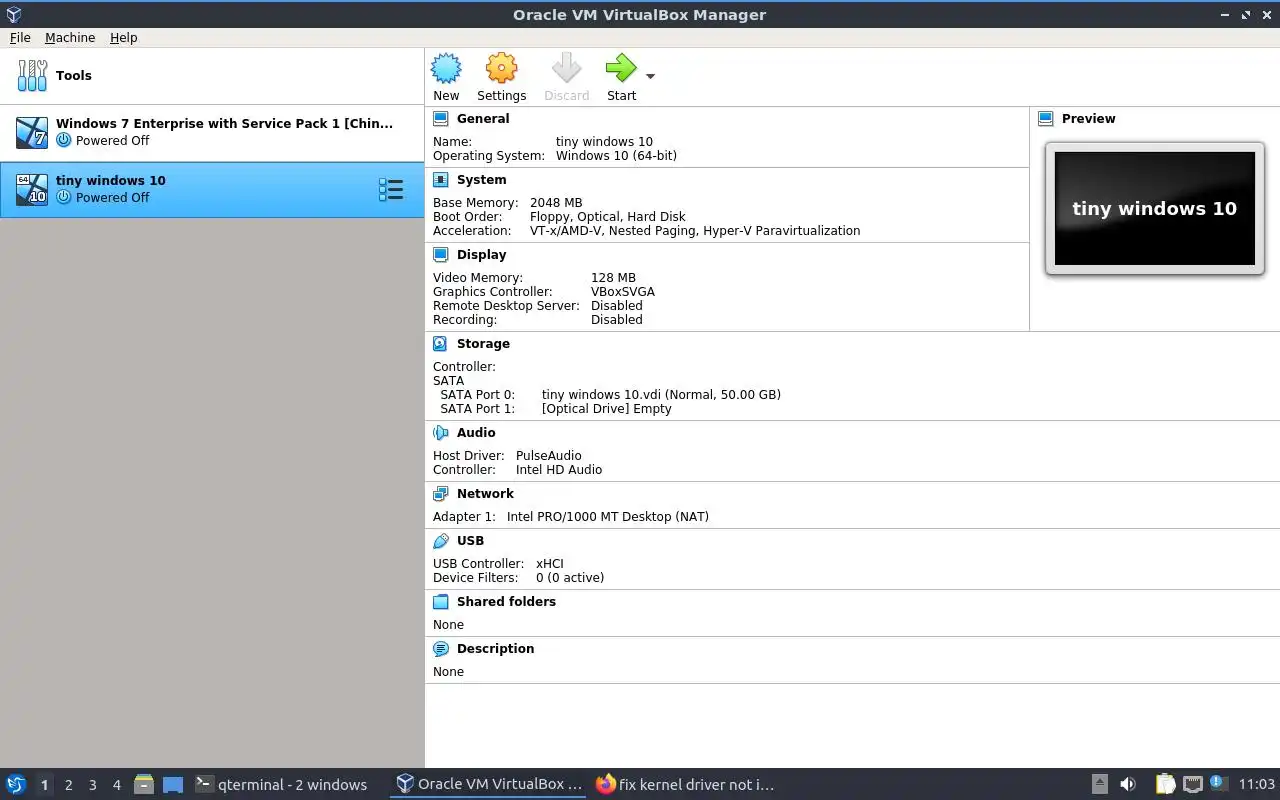Click the Description section speech bubble icon

pos(441,649)
